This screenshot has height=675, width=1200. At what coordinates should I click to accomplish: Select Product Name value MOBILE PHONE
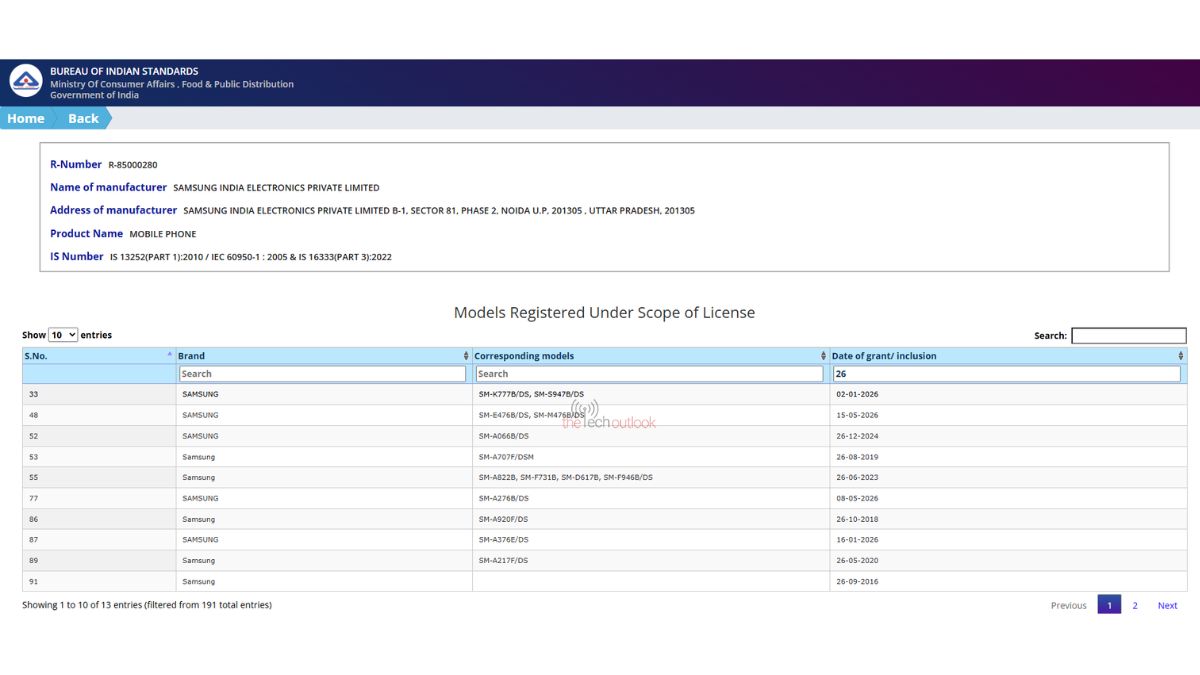(x=163, y=234)
